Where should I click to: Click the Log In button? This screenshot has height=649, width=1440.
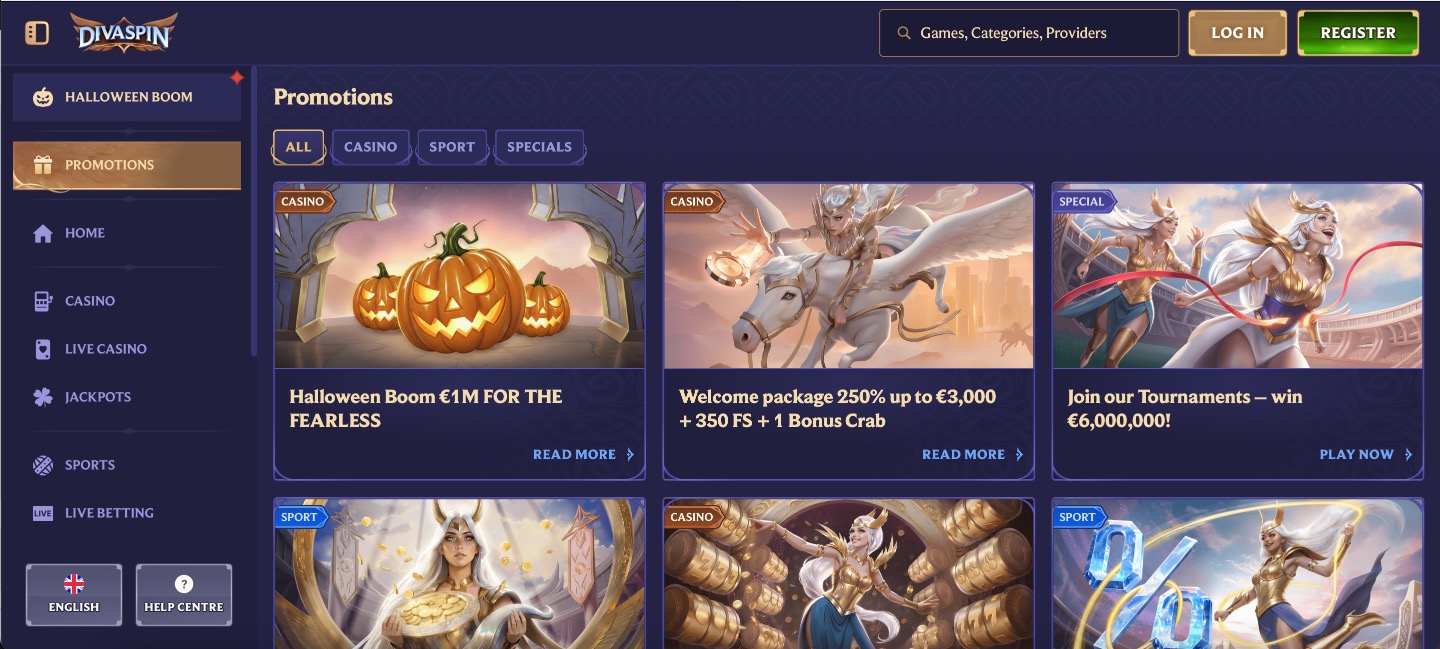[1237, 33]
